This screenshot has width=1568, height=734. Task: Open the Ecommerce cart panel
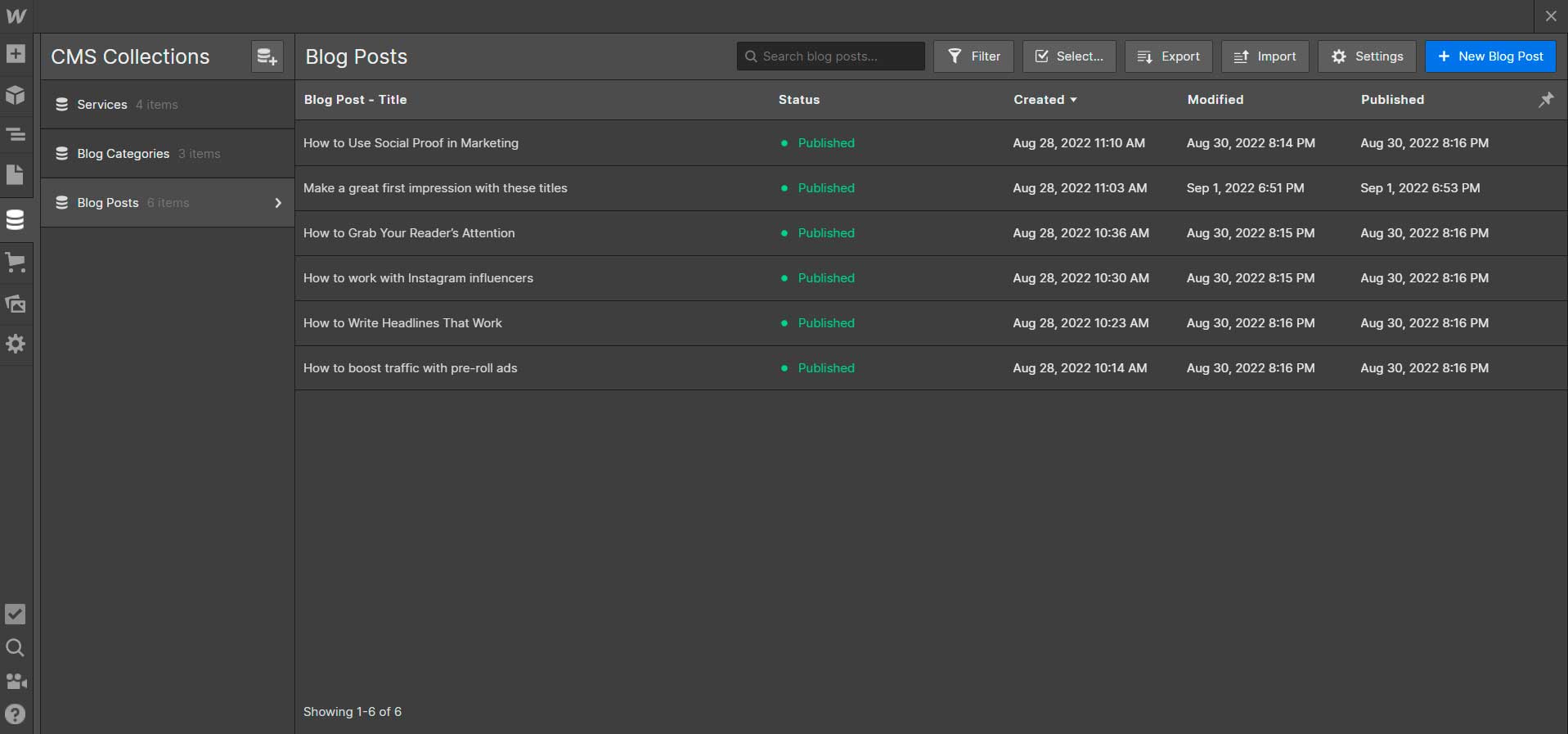point(16,263)
